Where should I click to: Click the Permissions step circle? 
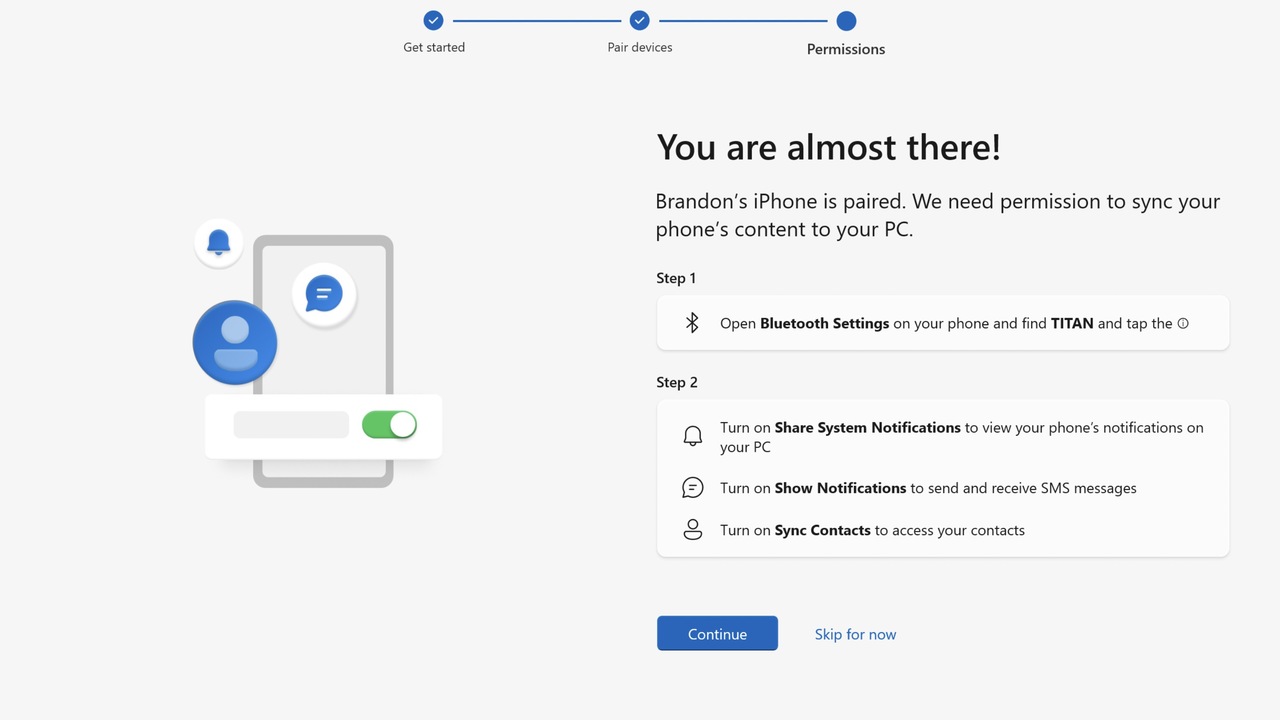click(846, 20)
